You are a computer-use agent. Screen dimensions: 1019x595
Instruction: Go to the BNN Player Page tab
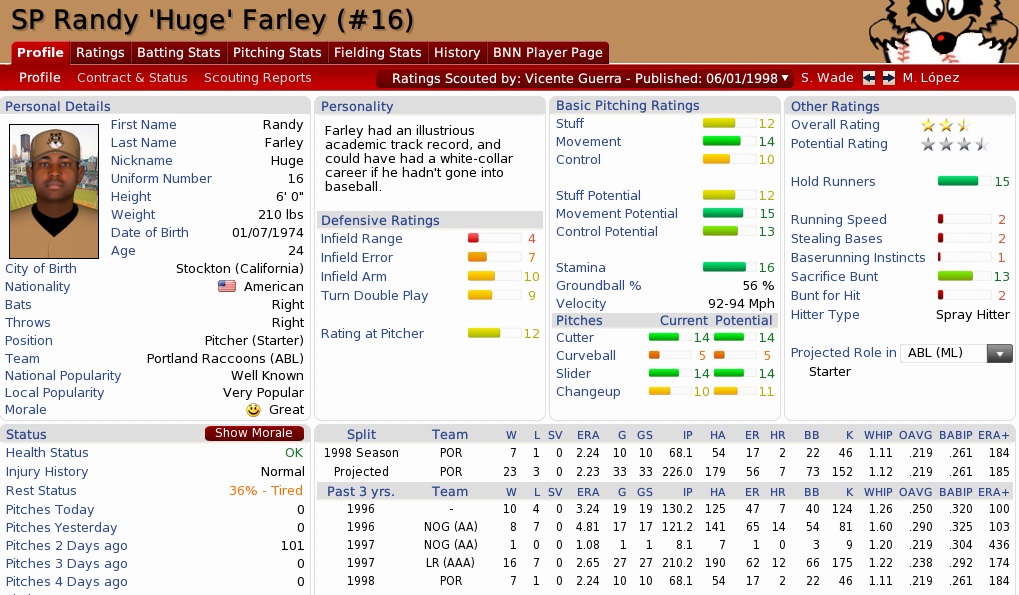coord(547,53)
